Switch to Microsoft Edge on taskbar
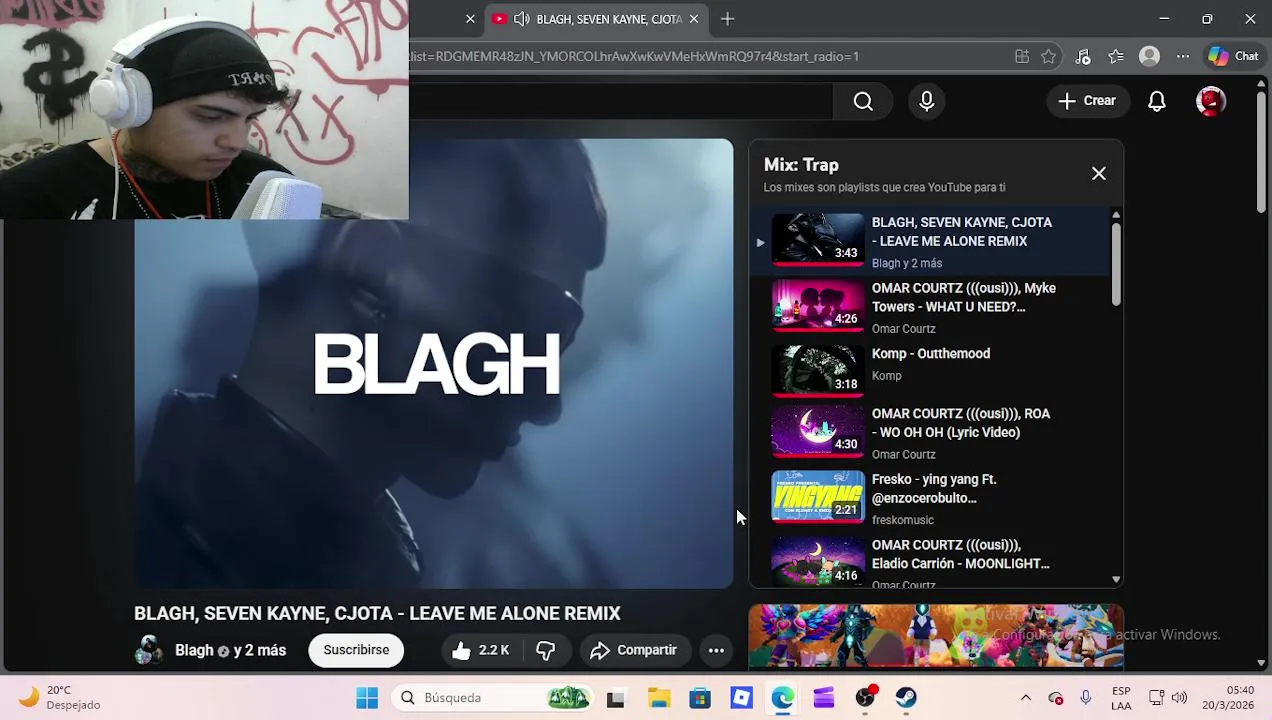The height and width of the screenshot is (720, 1272). pyautogui.click(x=782, y=698)
